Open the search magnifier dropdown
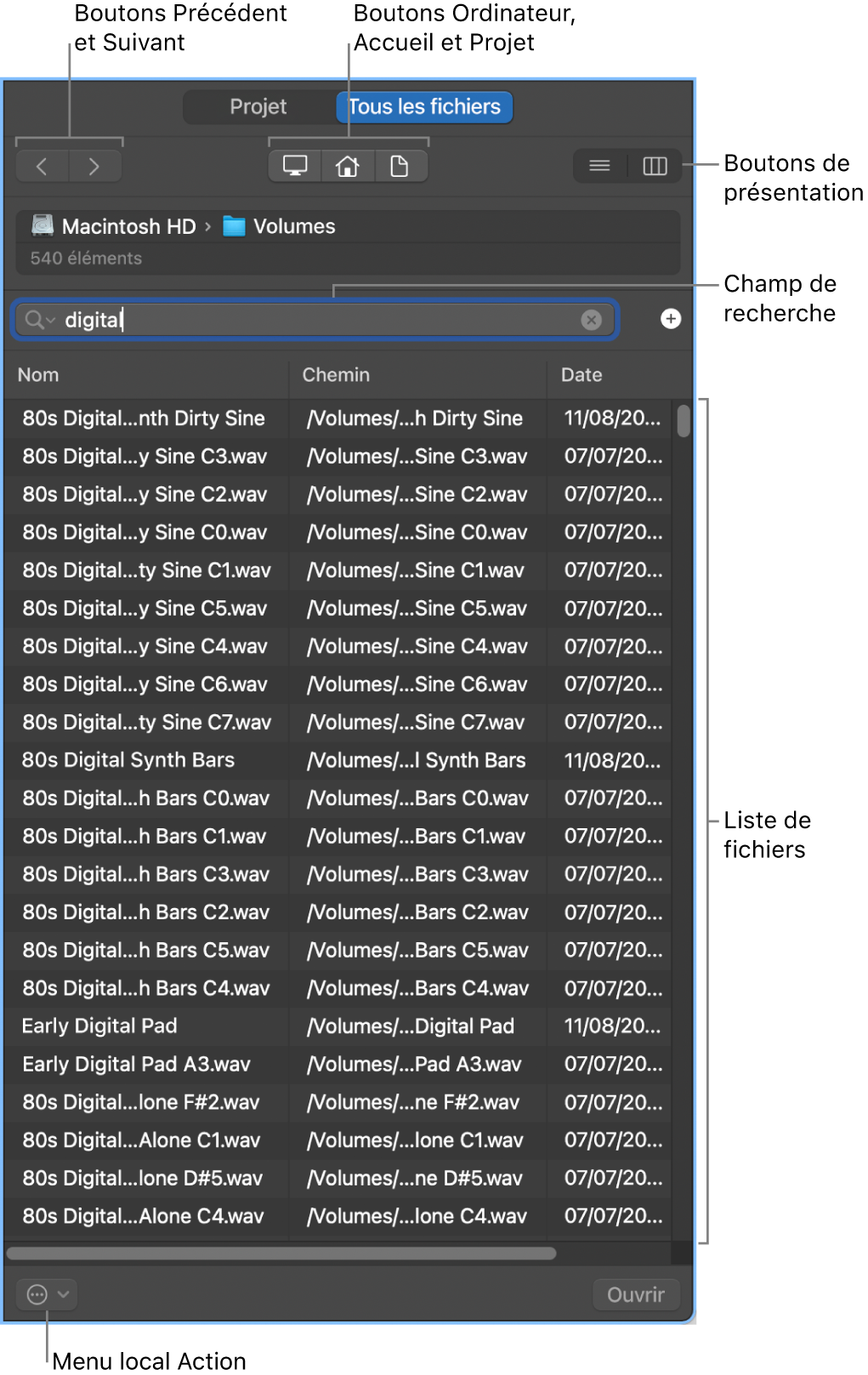The width and height of the screenshot is (868, 1375). [x=39, y=320]
